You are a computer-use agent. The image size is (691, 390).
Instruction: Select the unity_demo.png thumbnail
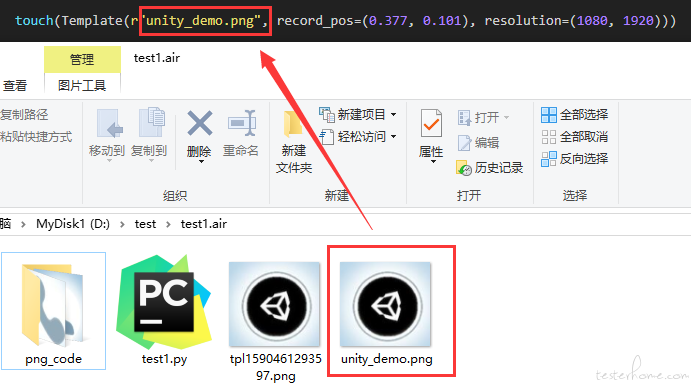tap(386, 304)
